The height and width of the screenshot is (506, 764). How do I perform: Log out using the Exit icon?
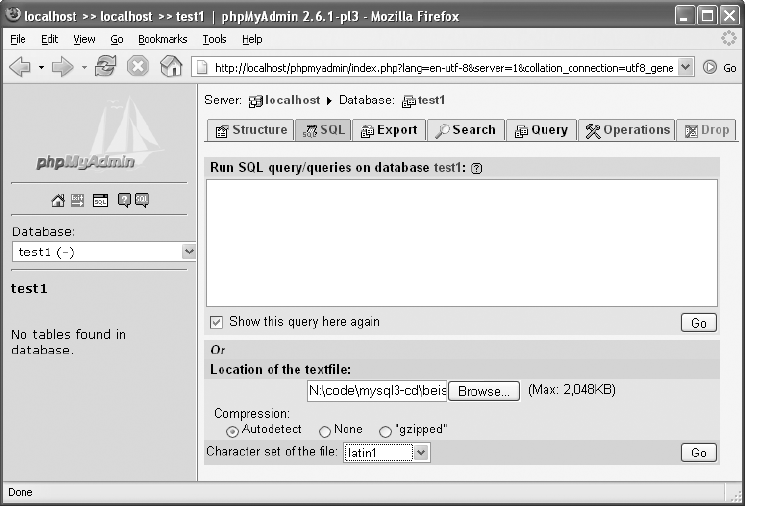(77, 200)
